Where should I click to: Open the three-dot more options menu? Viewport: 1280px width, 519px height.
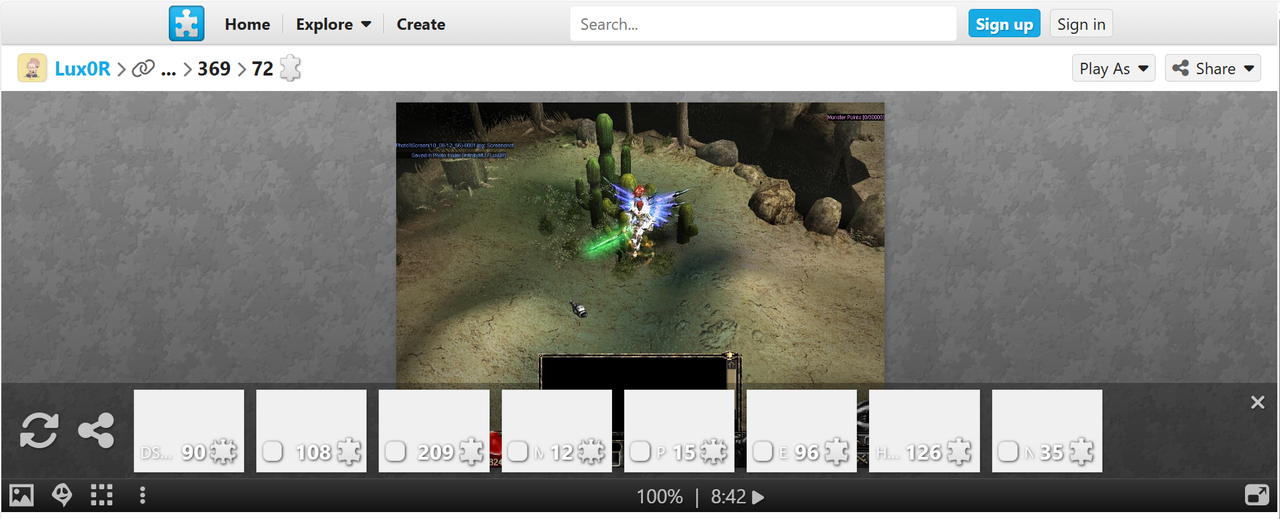[143, 495]
